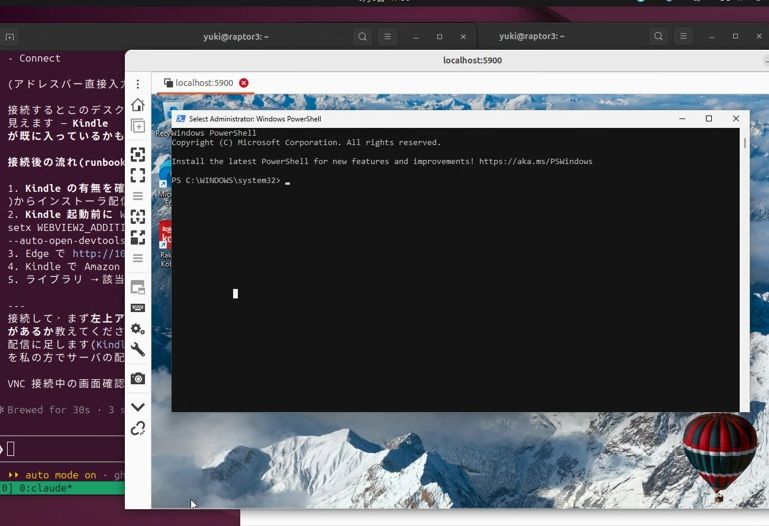
Task: Toggle dynamic resolution update icon
Action: click(138, 216)
